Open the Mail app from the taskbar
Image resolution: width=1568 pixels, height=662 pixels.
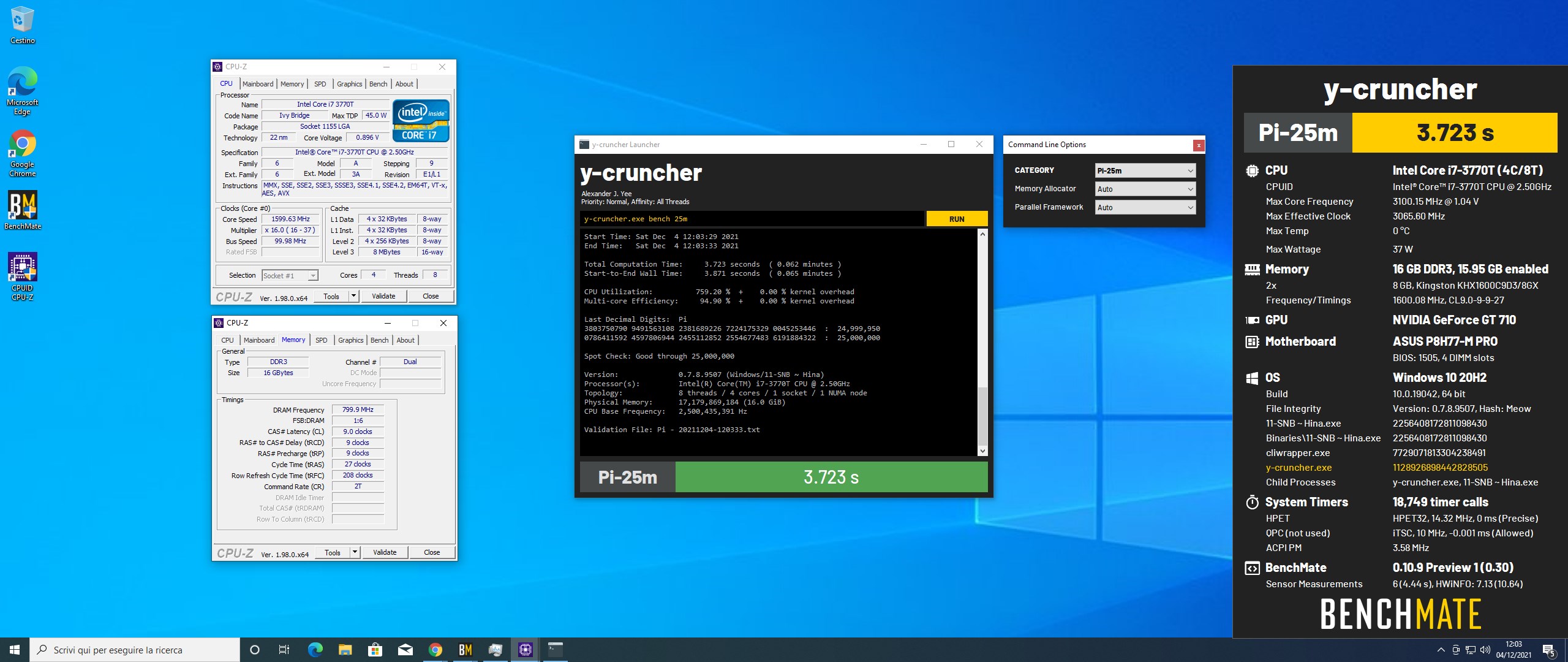point(405,650)
